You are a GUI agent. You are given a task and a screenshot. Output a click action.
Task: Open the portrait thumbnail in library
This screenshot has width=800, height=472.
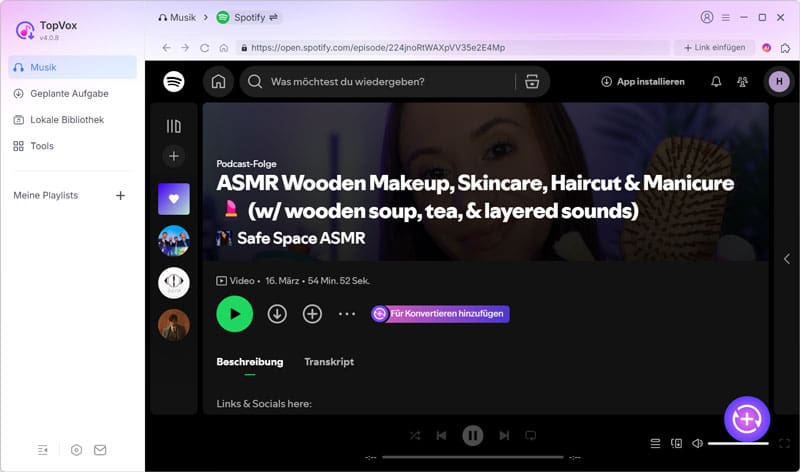[174, 325]
